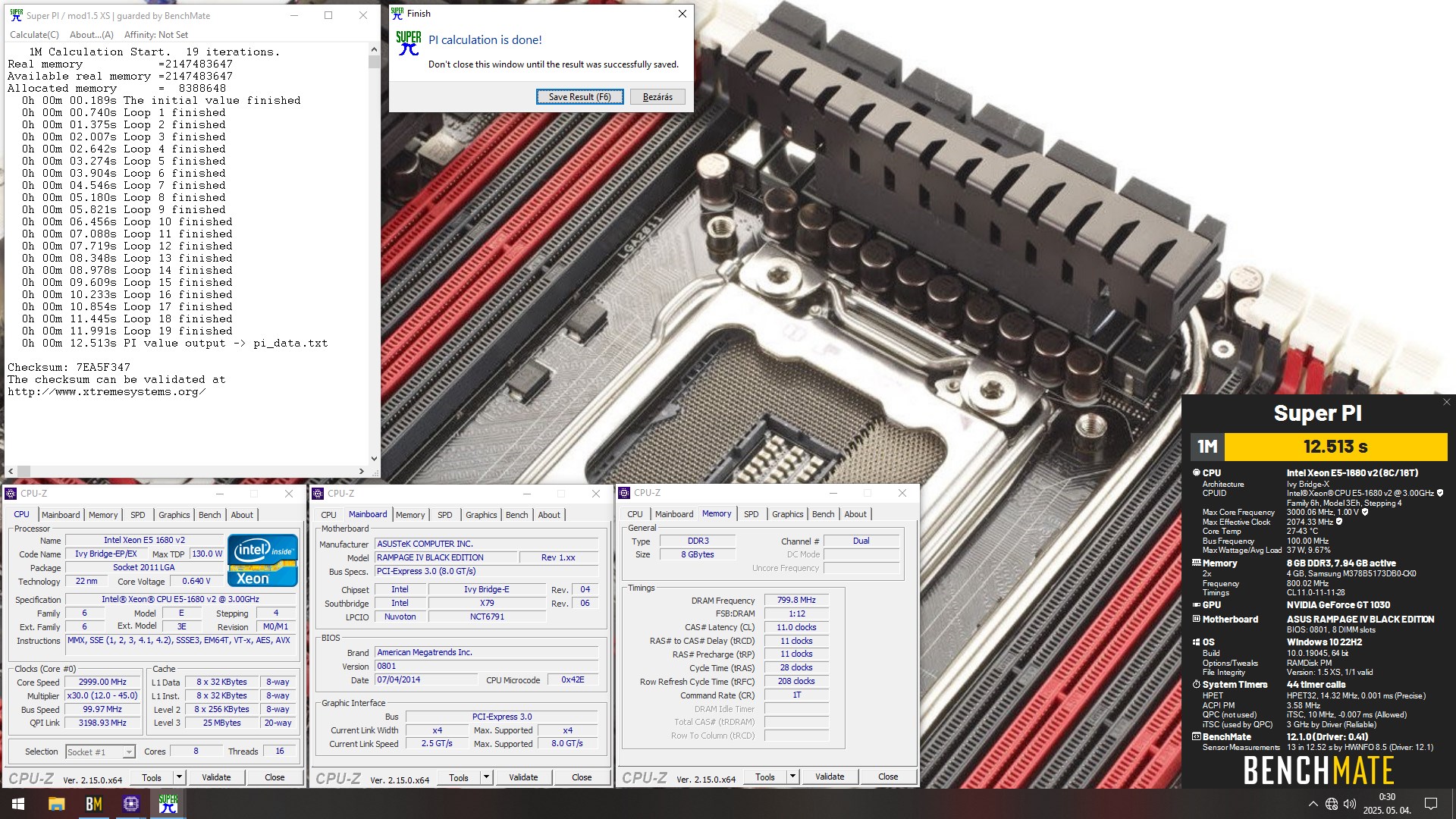Open the volume control in the tray

click(1350, 804)
